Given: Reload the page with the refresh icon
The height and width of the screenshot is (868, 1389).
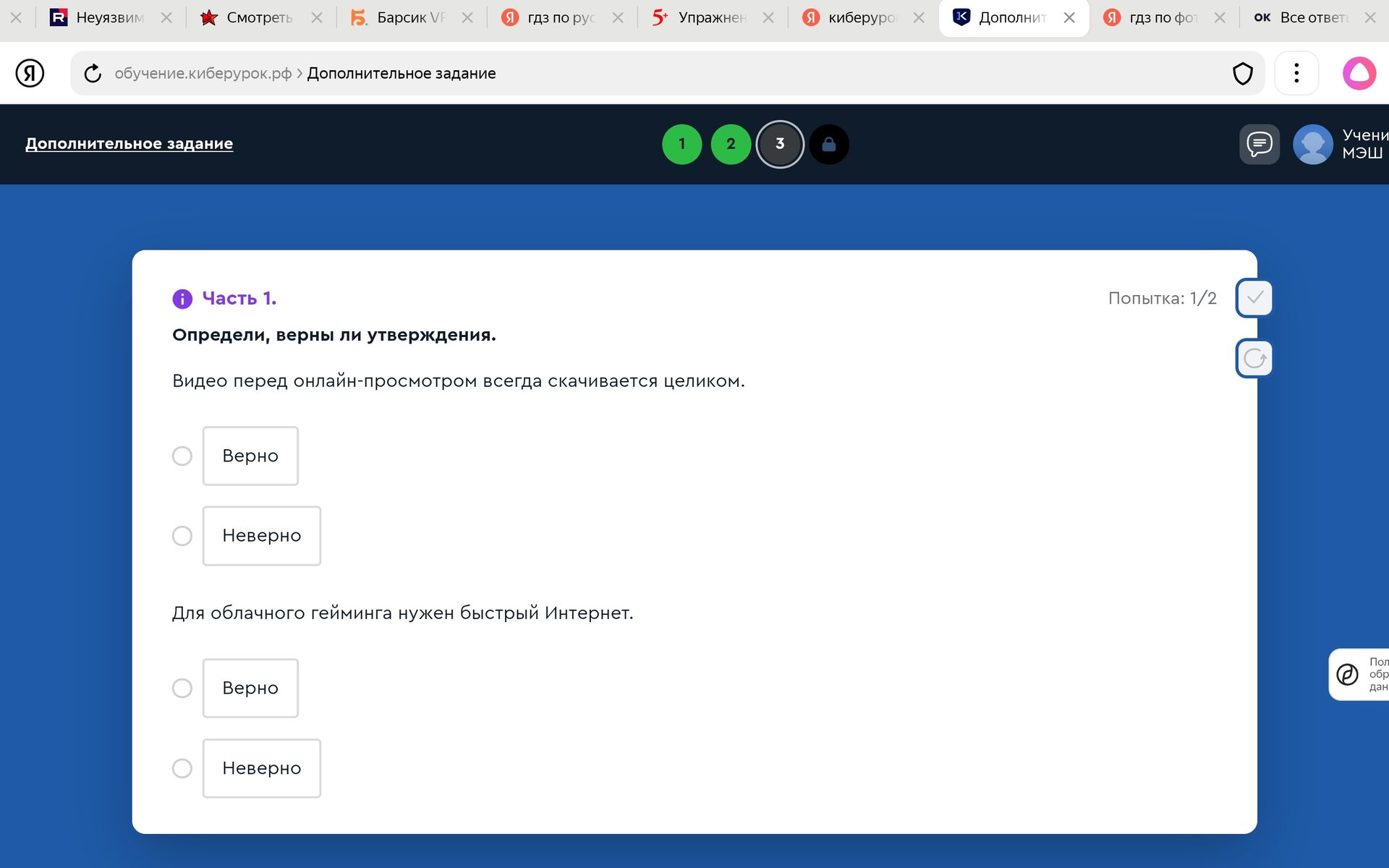Looking at the screenshot, I should (93, 73).
